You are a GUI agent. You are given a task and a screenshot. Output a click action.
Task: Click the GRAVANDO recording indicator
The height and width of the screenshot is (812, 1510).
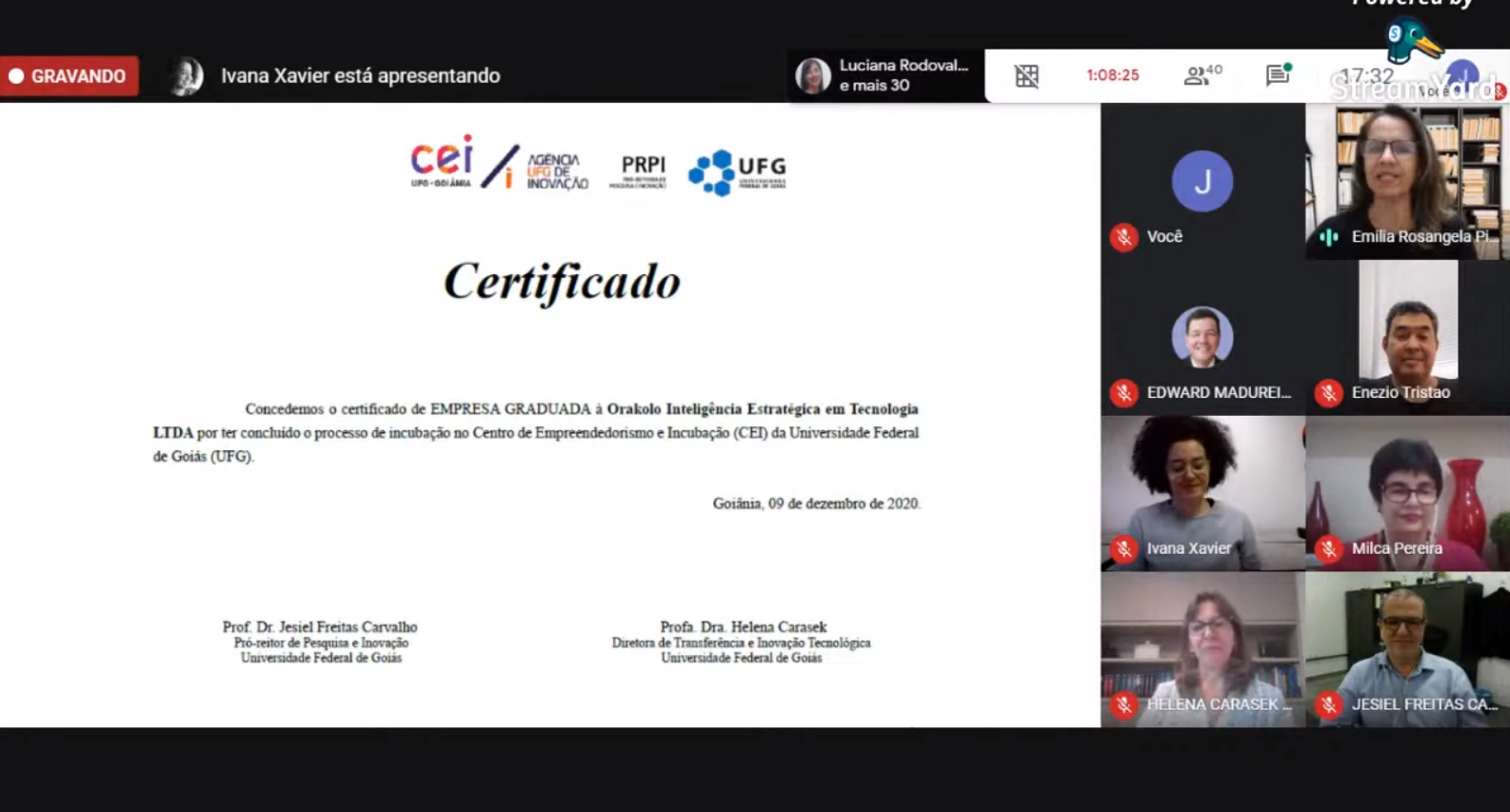click(x=70, y=76)
